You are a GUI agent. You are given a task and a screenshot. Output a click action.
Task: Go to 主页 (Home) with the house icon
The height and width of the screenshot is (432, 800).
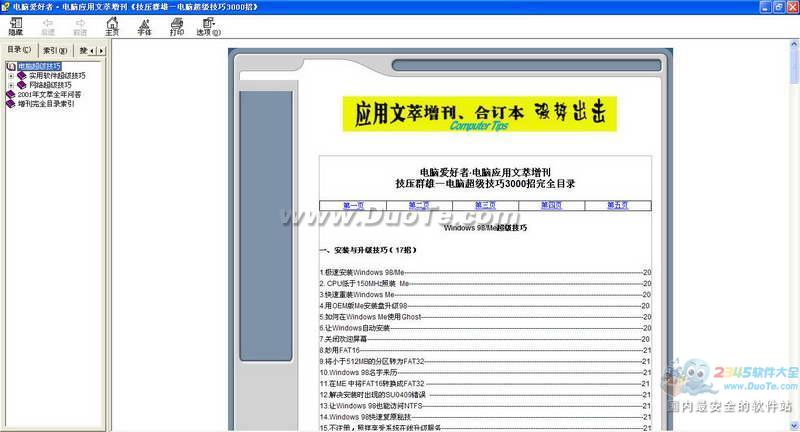pos(112,27)
